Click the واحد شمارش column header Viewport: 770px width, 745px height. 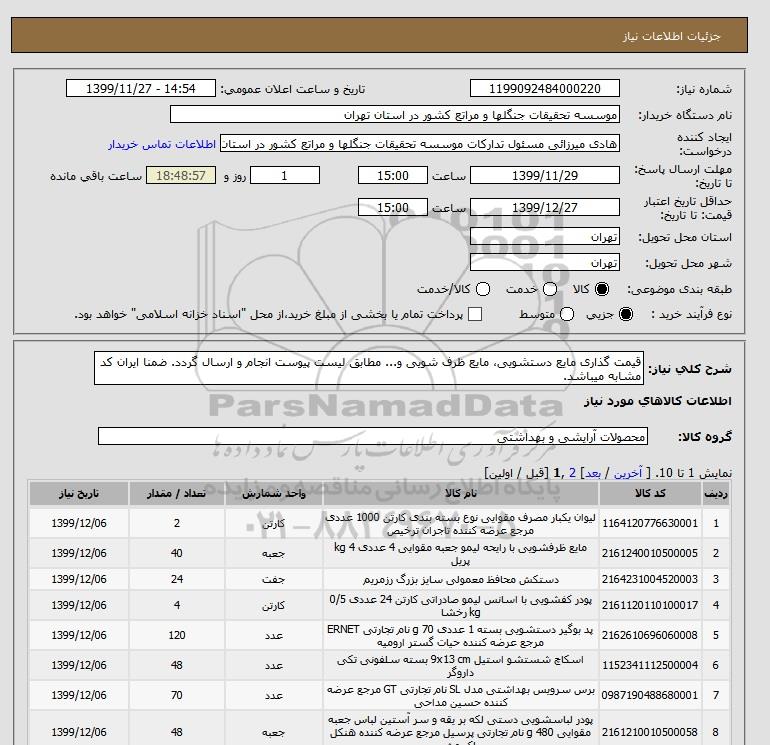click(274, 494)
